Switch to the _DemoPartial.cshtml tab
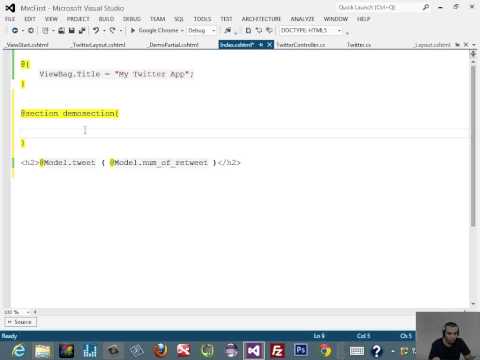Viewport: 480px width, 360px height. [173, 45]
